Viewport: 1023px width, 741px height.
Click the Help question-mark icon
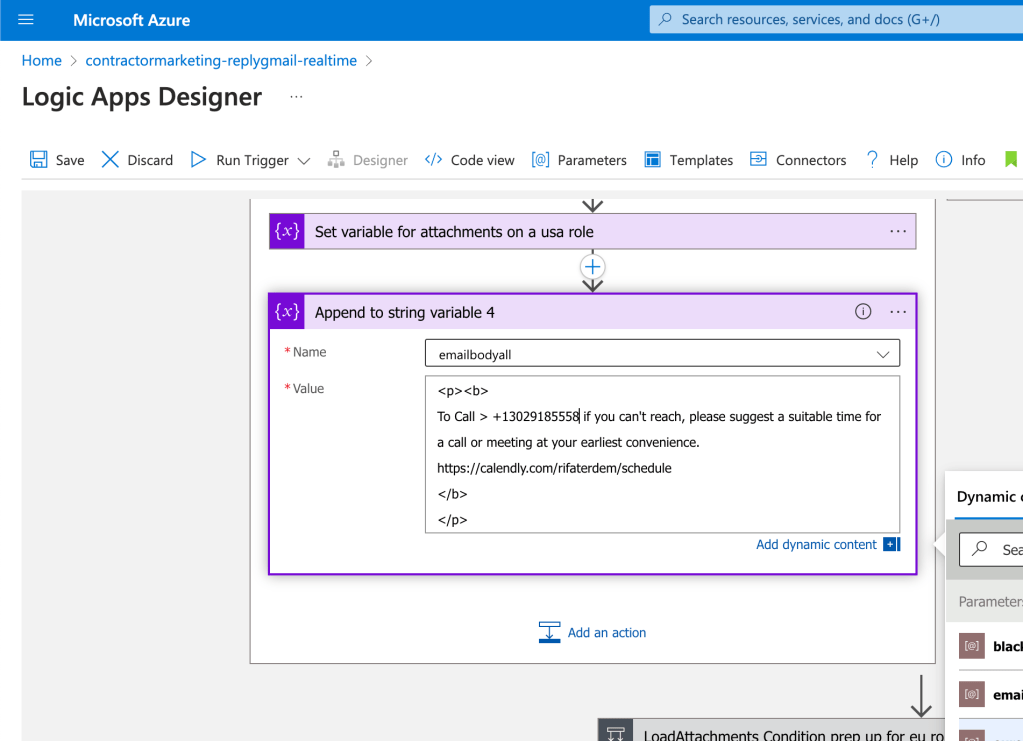tap(872, 160)
